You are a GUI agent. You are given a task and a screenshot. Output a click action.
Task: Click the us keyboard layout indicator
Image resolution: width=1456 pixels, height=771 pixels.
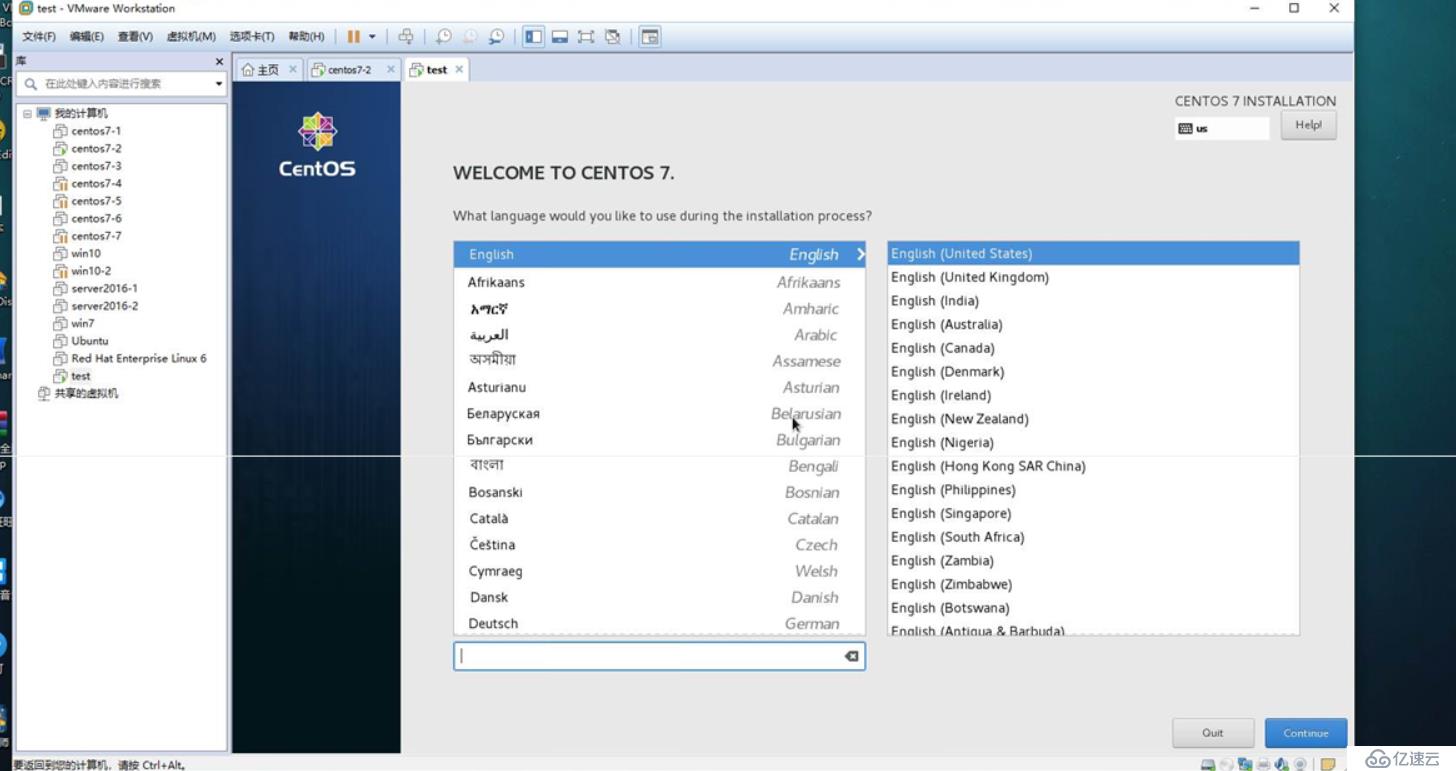click(1221, 128)
